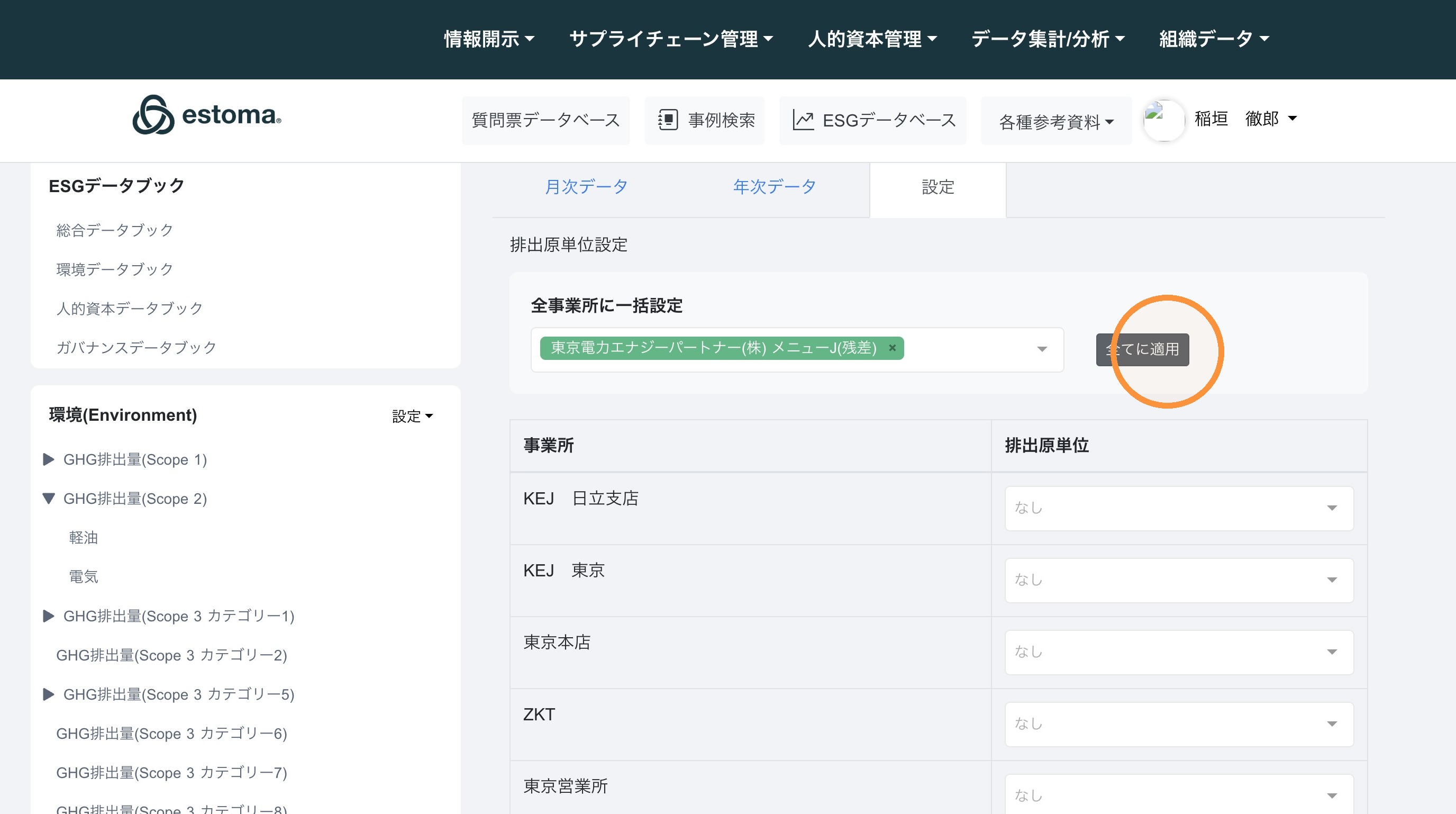Click the ZKT row label
Image resolution: width=1456 pixels, height=814 pixels.
click(x=539, y=714)
